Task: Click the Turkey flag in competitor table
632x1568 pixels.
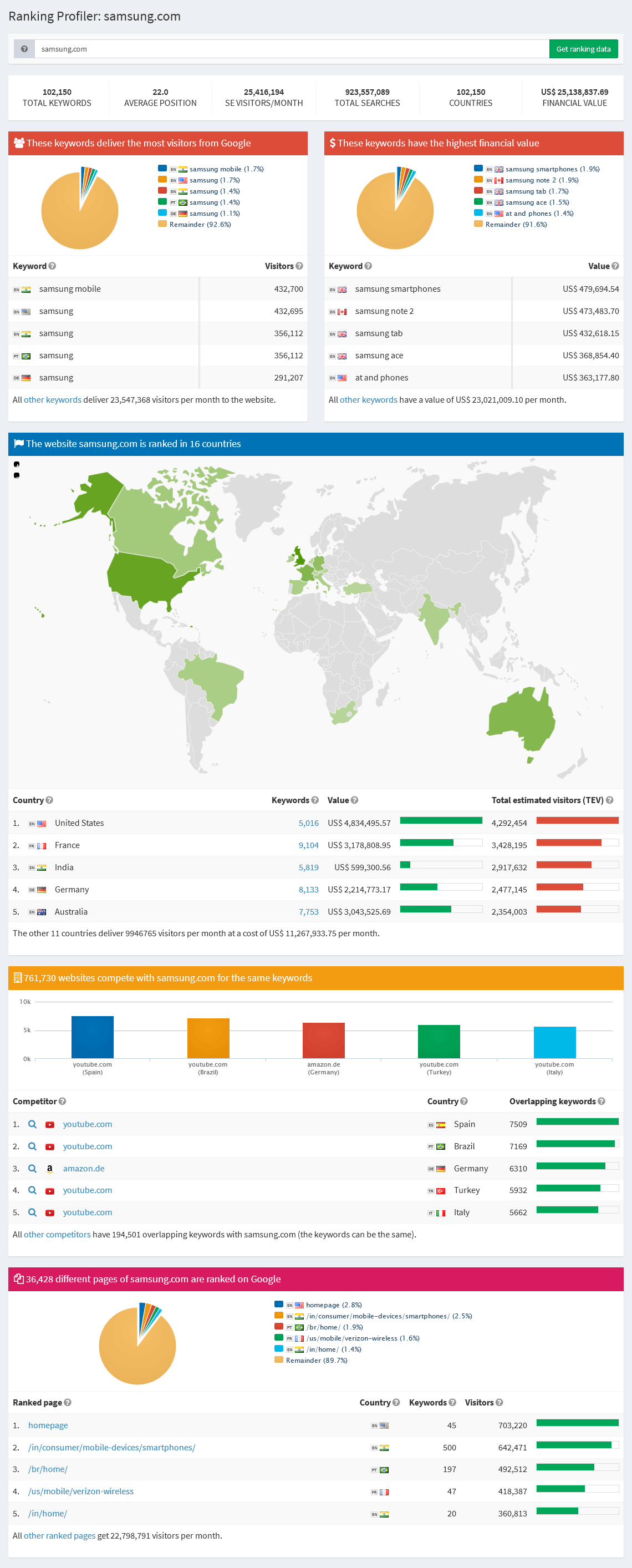Action: point(440,1191)
